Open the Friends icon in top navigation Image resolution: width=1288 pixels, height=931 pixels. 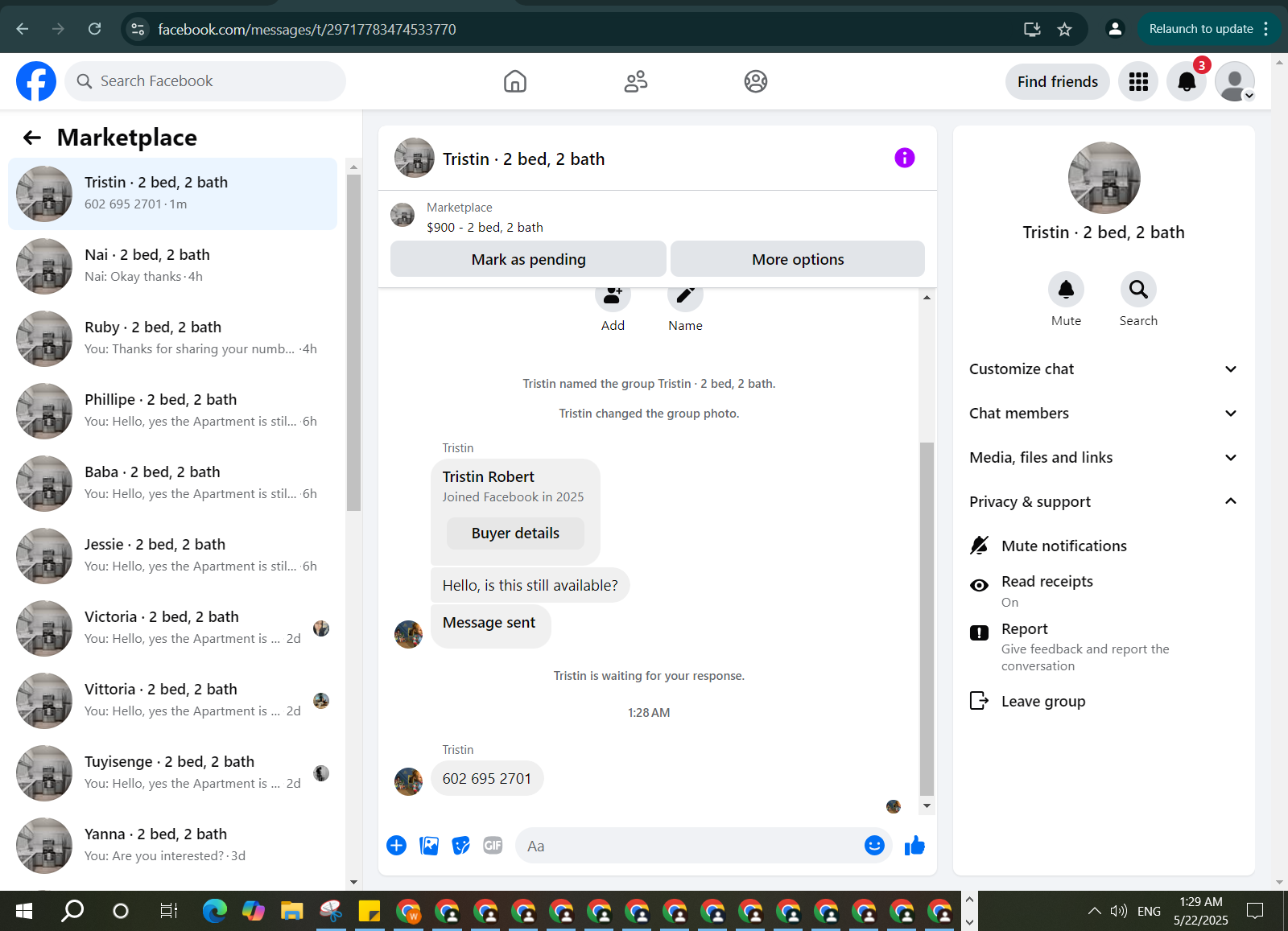(636, 81)
